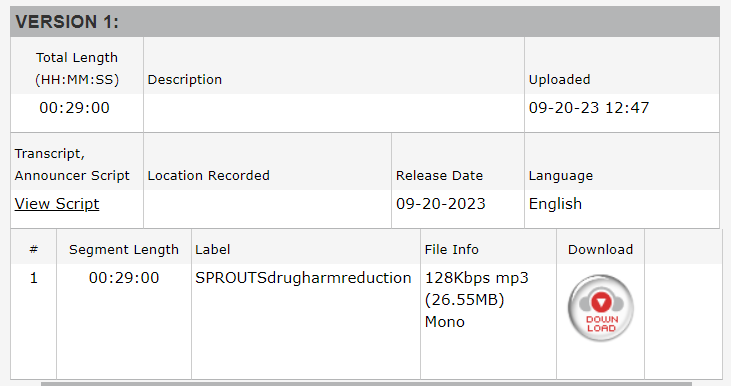The height and width of the screenshot is (386, 731).
Task: Click the release date 09-20-2023
Action: point(441,204)
